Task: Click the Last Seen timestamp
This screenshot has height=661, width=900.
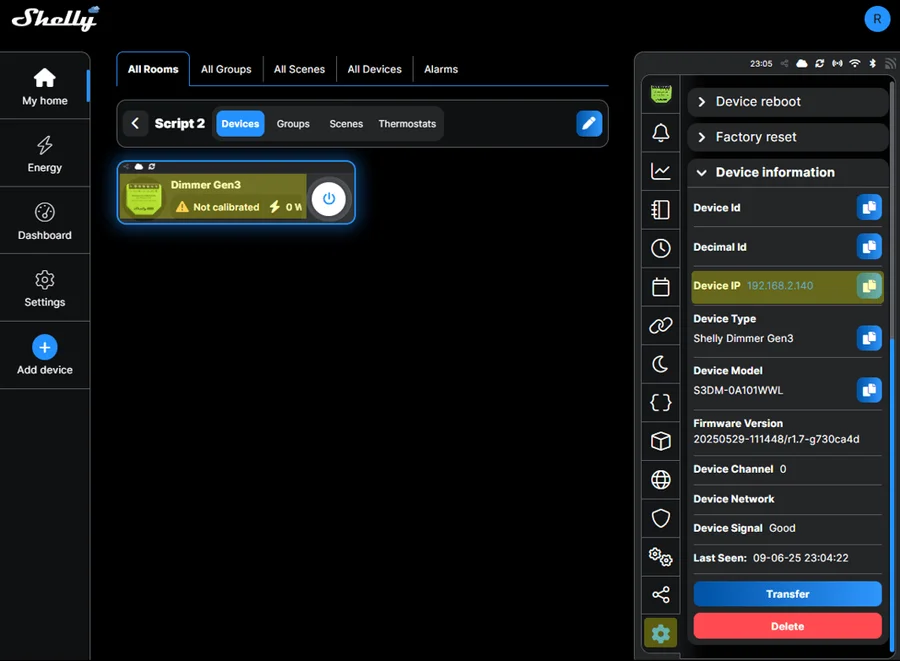Action: (800, 558)
